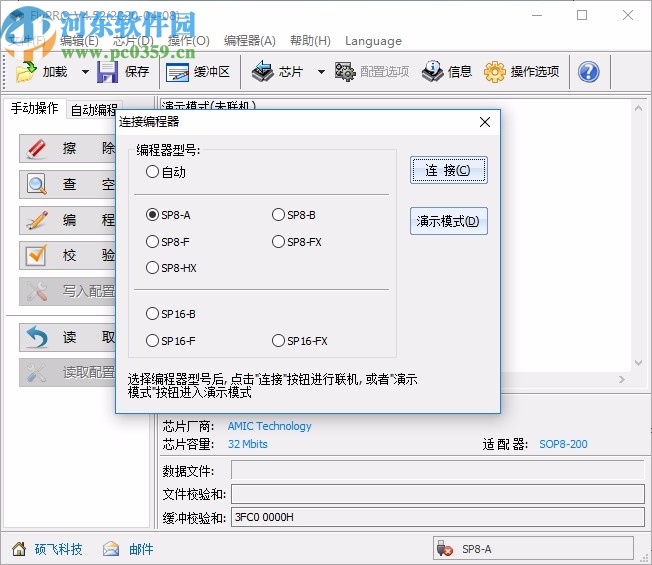The height and width of the screenshot is (565, 652).
Task: Click the log panel scroll up arrow
Action: 638,108
